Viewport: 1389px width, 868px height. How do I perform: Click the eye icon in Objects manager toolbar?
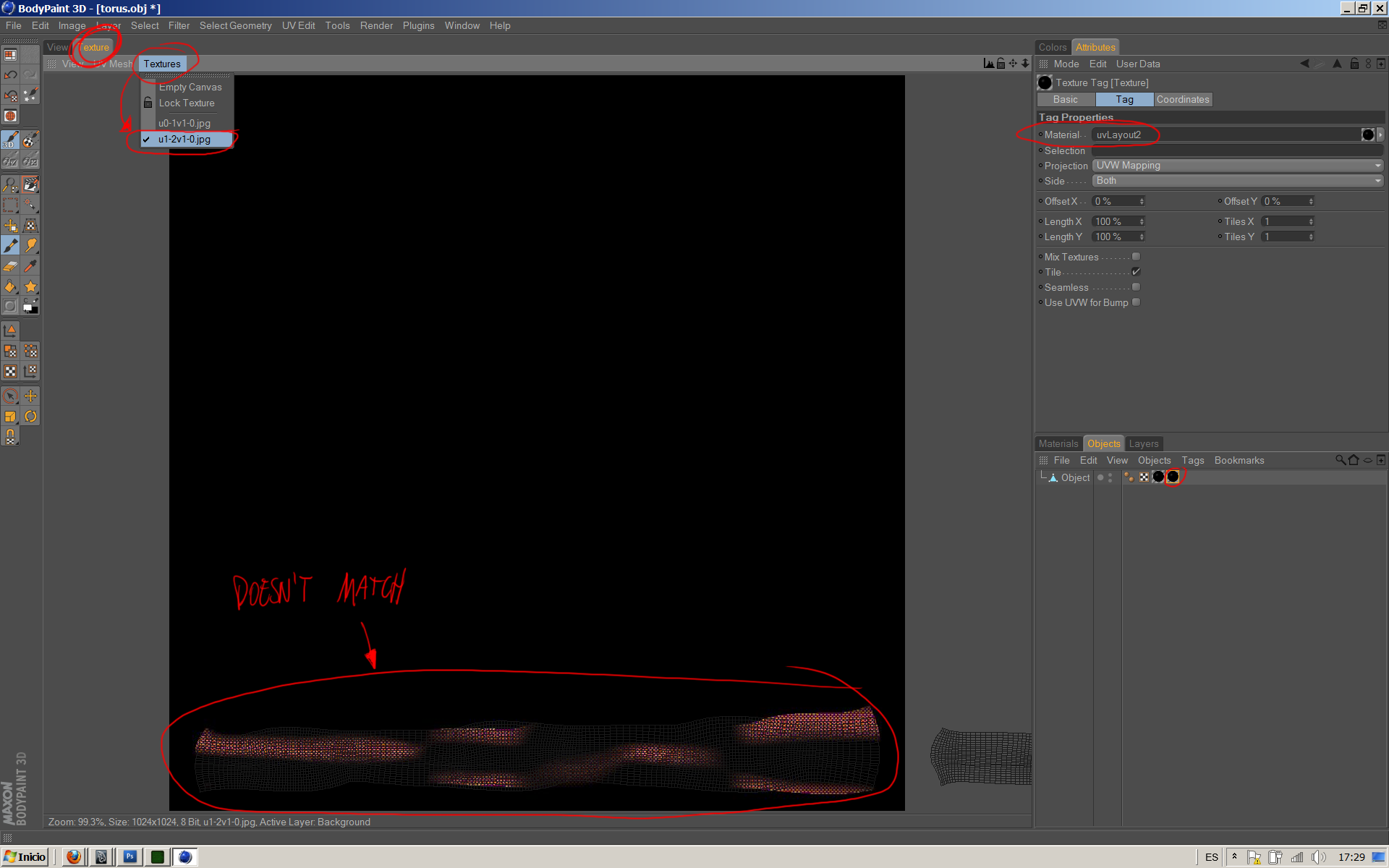1368,460
